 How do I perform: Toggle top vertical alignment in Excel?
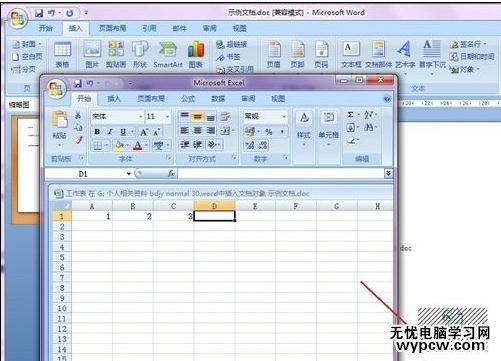(184, 117)
